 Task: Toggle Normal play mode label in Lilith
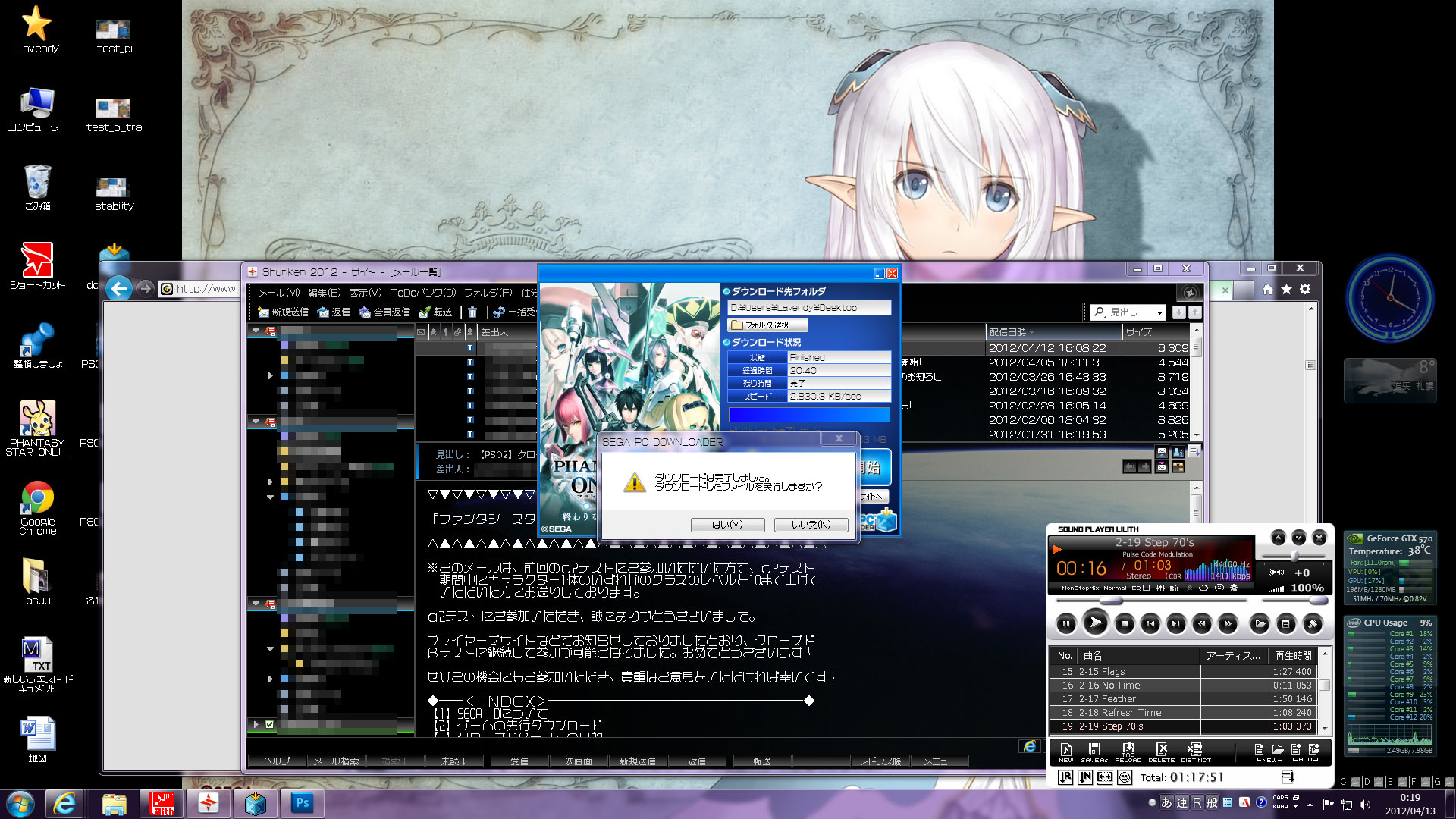tap(1115, 588)
